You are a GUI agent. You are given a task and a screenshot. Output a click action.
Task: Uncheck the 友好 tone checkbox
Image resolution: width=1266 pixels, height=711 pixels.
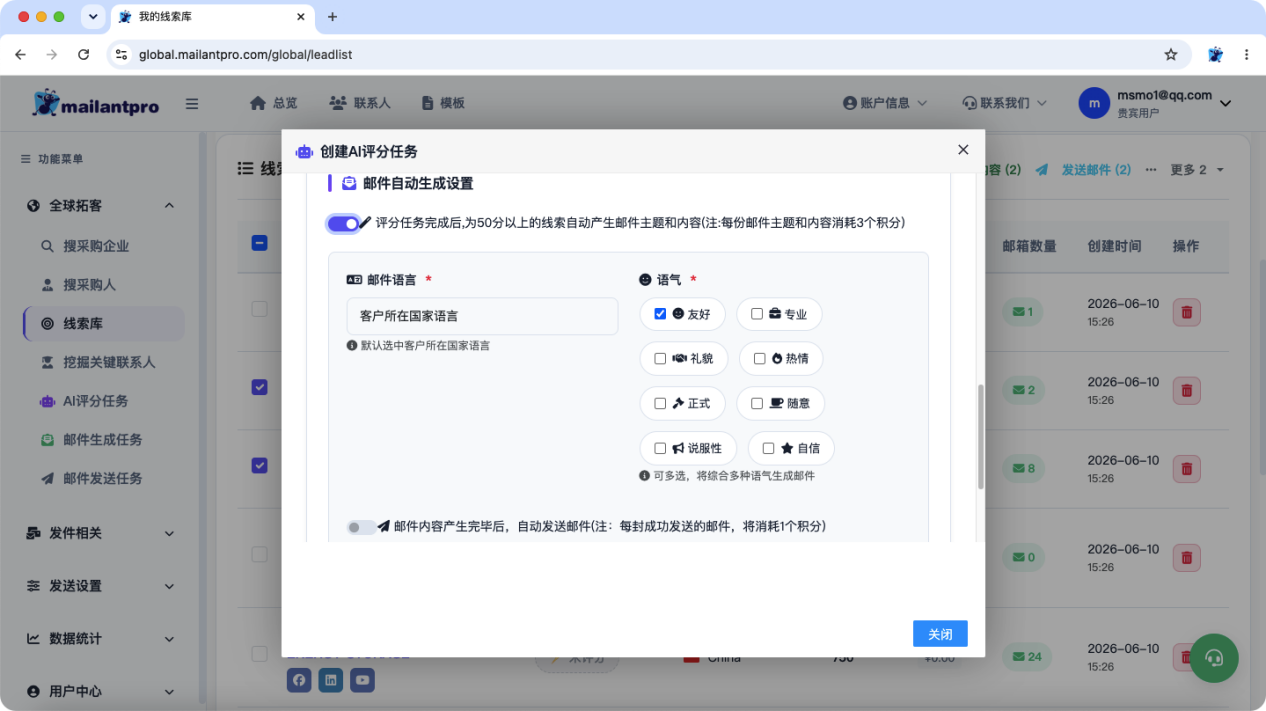click(660, 314)
